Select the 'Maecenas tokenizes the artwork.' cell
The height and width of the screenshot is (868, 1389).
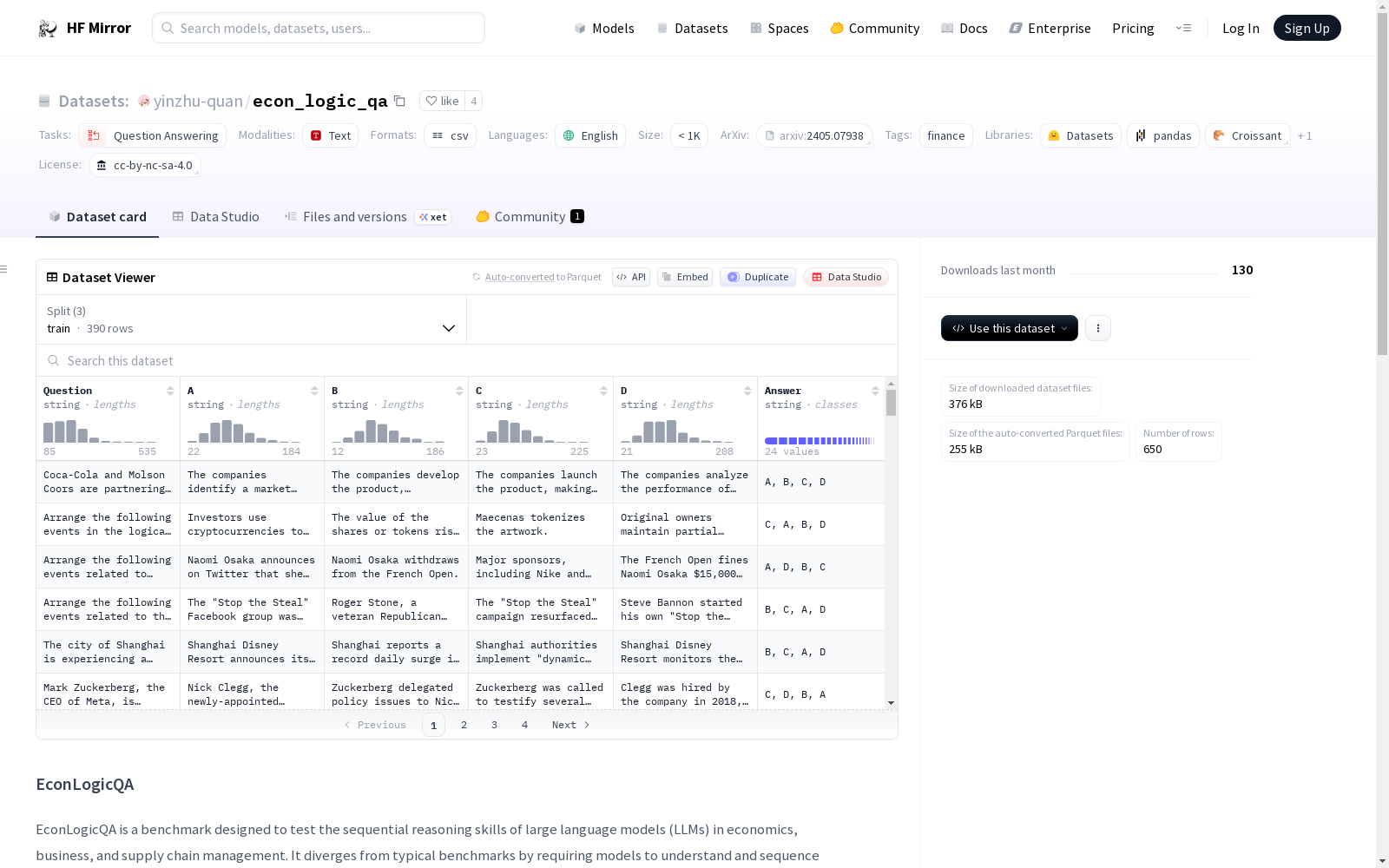tap(541, 524)
